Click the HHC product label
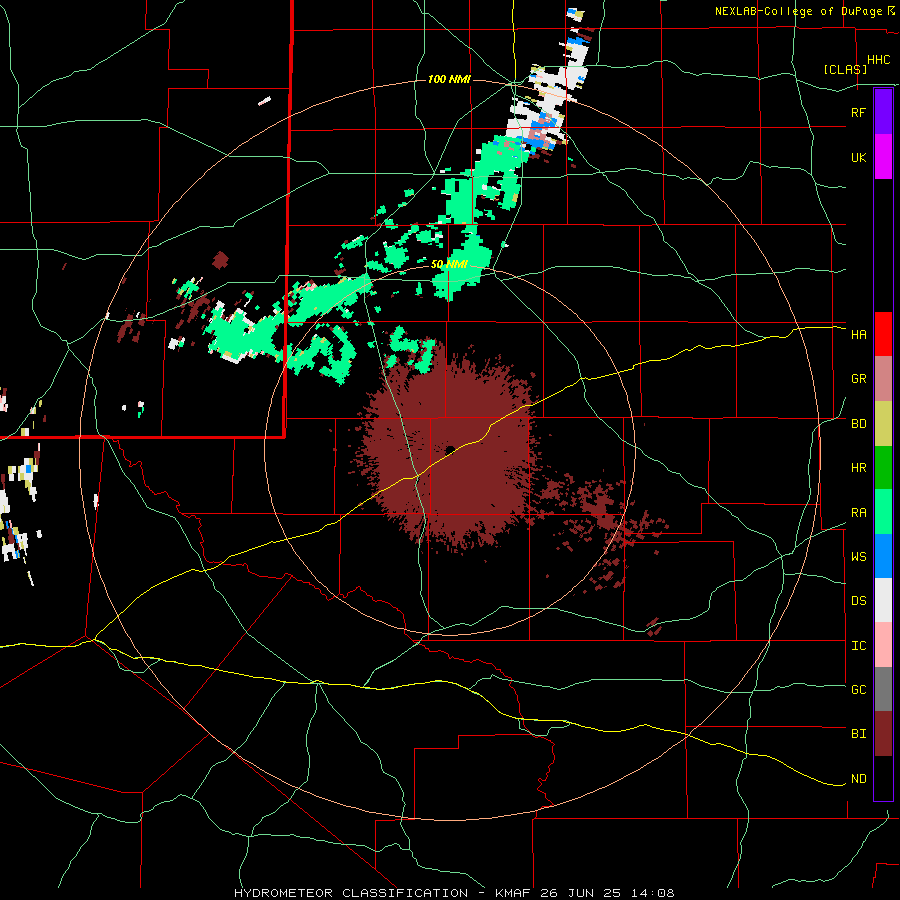 879,60
